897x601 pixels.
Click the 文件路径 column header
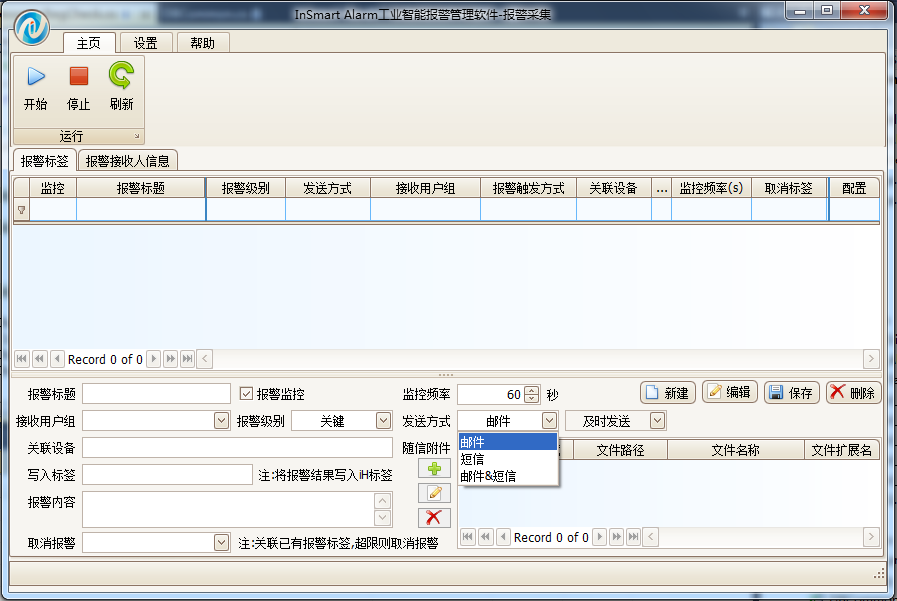pyautogui.click(x=621, y=450)
